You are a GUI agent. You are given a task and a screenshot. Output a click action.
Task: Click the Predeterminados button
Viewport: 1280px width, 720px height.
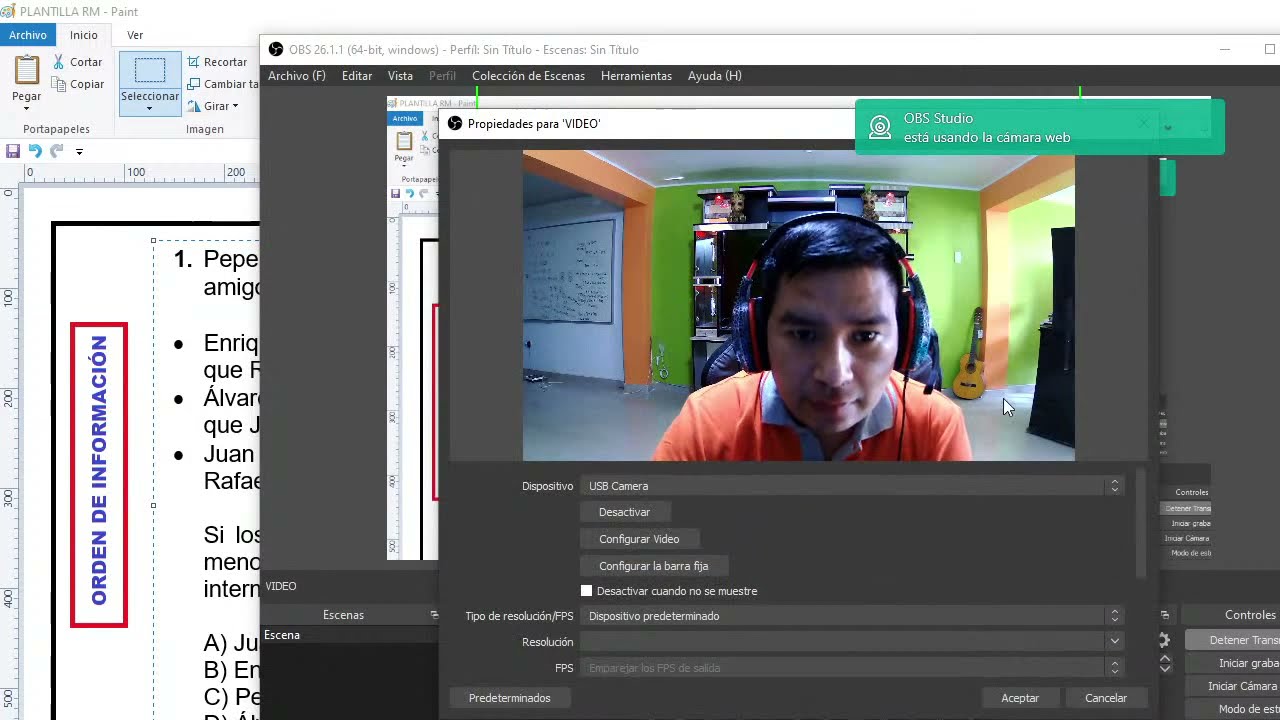tap(510, 698)
